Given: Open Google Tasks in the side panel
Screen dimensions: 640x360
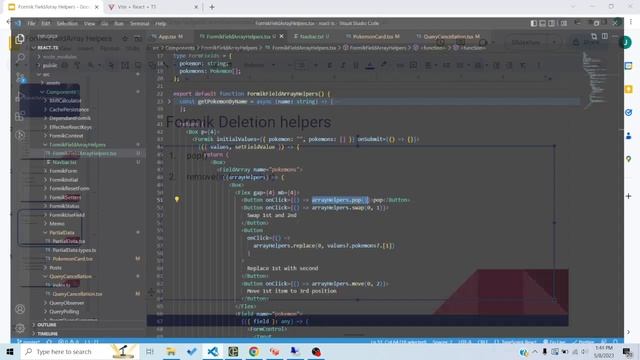Looking at the screenshot, I should tap(629, 113).
